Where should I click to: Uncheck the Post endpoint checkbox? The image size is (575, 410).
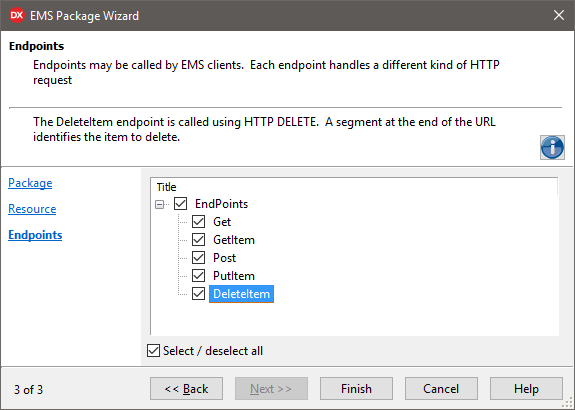pyautogui.click(x=198, y=257)
